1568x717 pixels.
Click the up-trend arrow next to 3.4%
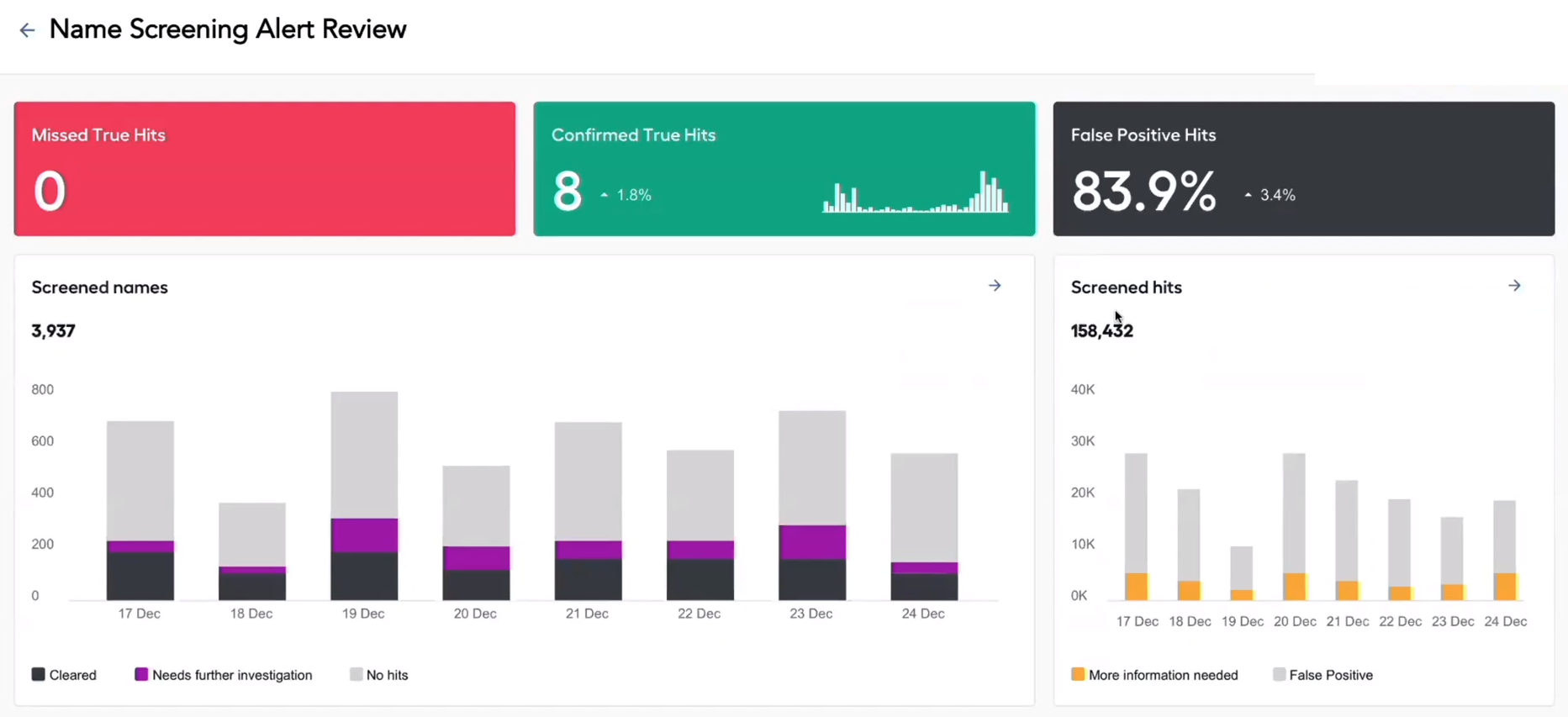coord(1248,195)
